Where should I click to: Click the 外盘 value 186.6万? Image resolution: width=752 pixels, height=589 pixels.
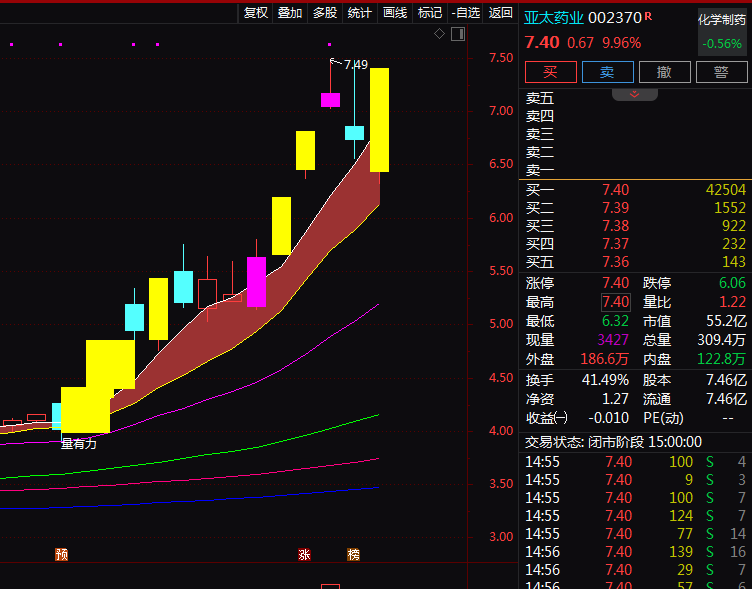point(604,359)
